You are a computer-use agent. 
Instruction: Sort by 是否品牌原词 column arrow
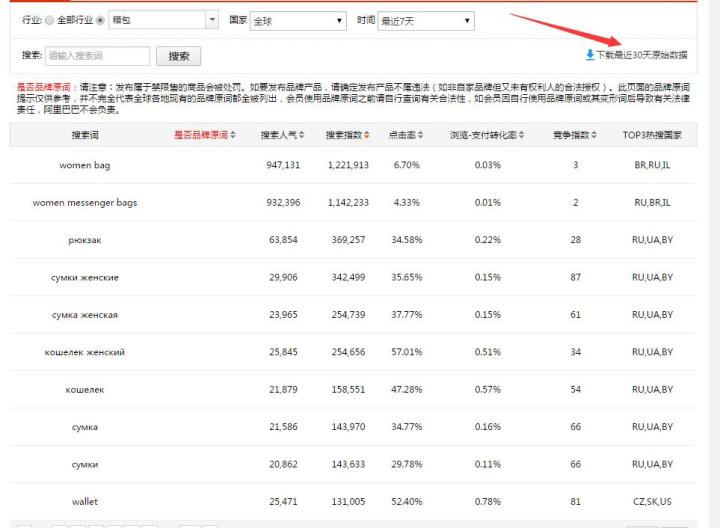[235, 135]
